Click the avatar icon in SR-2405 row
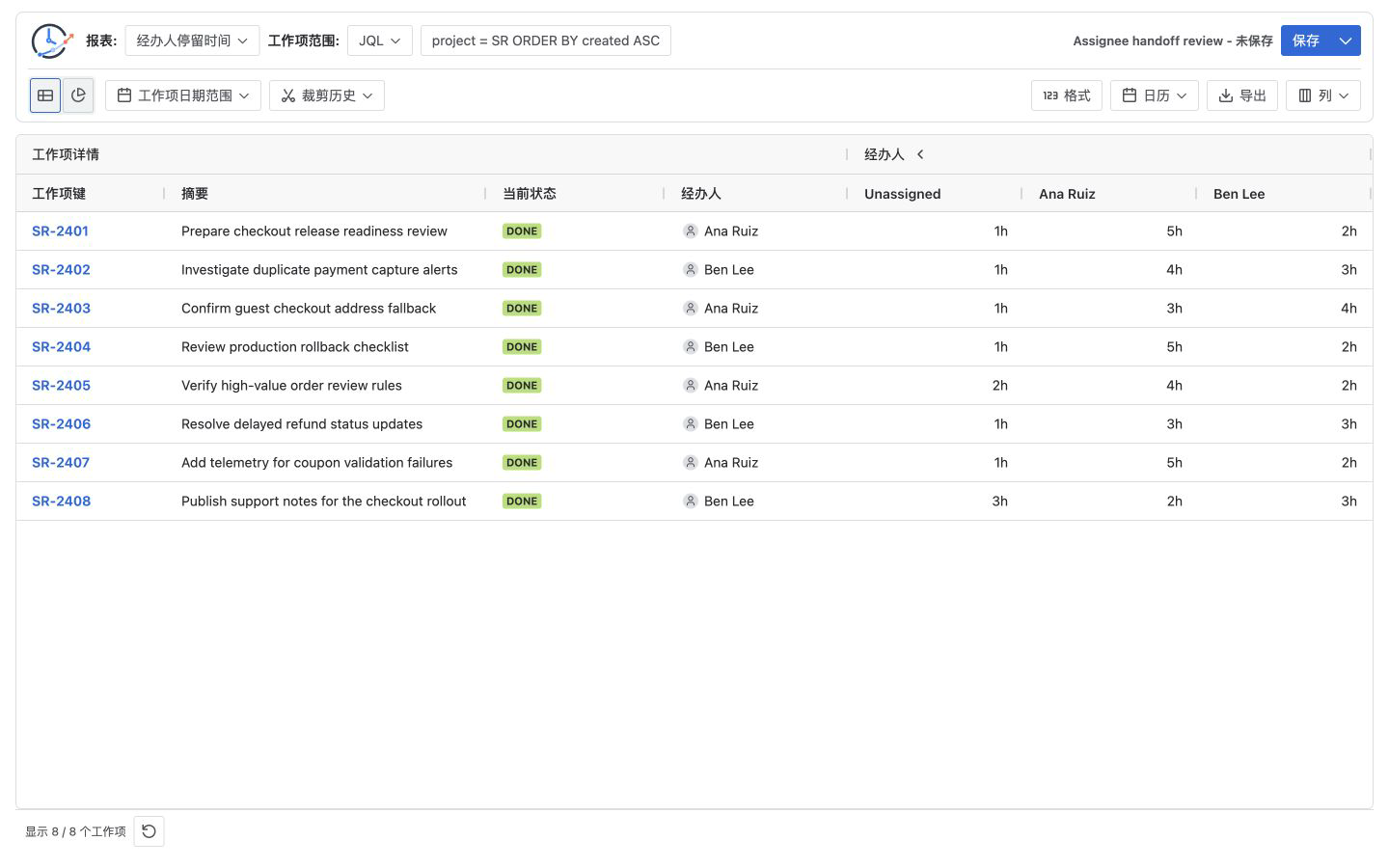Image resolution: width=1389 pixels, height=868 pixels. pos(691,386)
